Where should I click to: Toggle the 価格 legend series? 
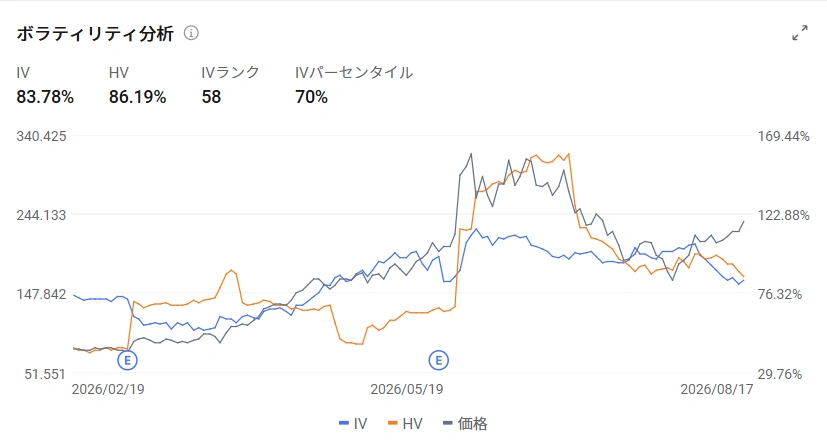click(x=465, y=424)
